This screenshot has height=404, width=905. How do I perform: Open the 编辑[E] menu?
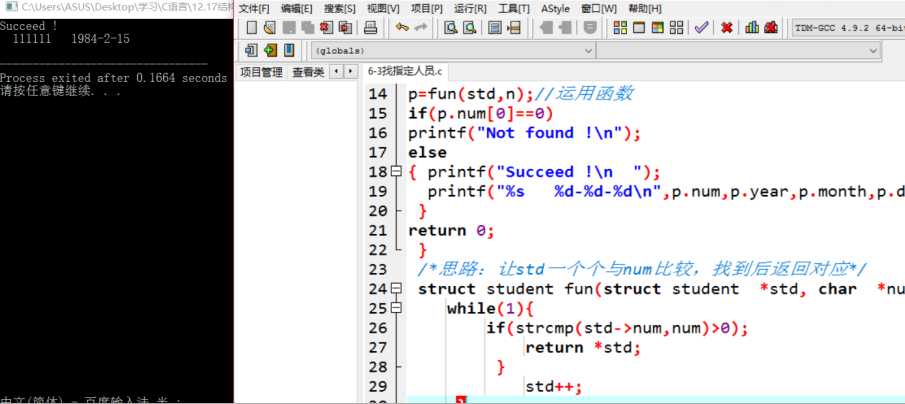click(x=297, y=9)
